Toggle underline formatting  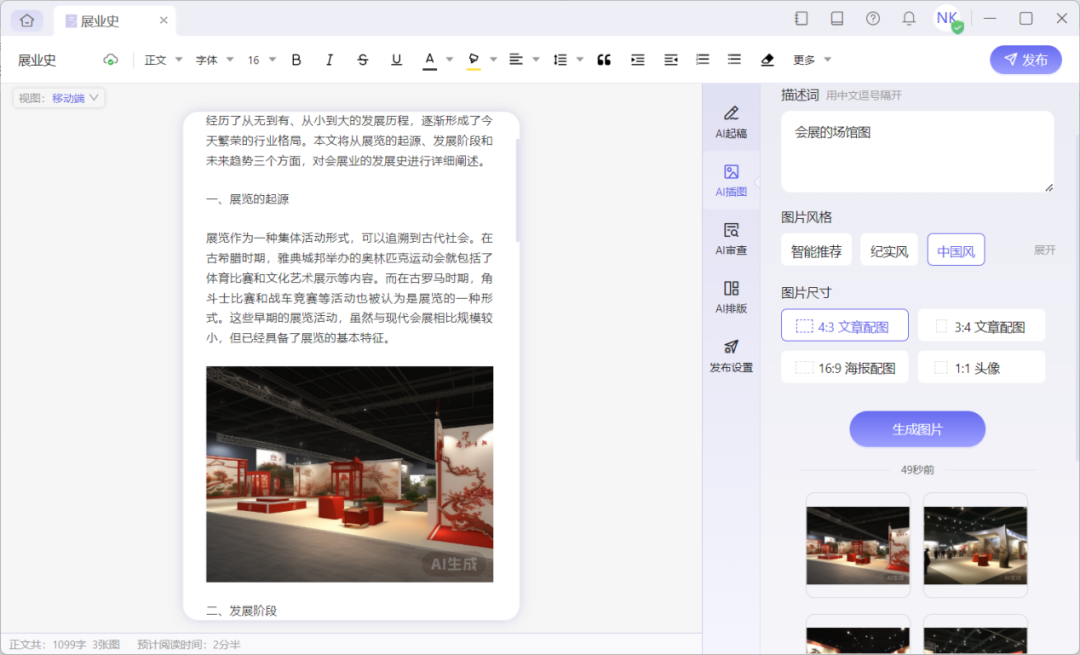396,60
